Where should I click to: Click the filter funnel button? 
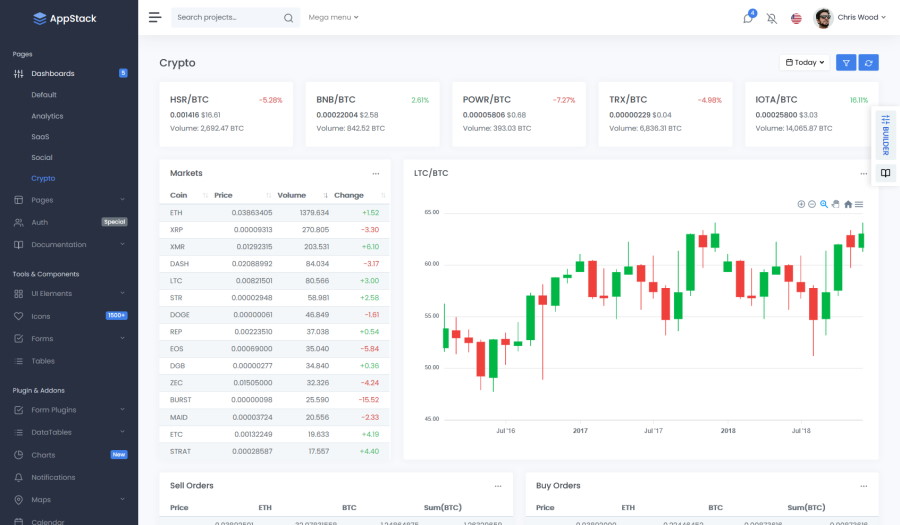846,62
